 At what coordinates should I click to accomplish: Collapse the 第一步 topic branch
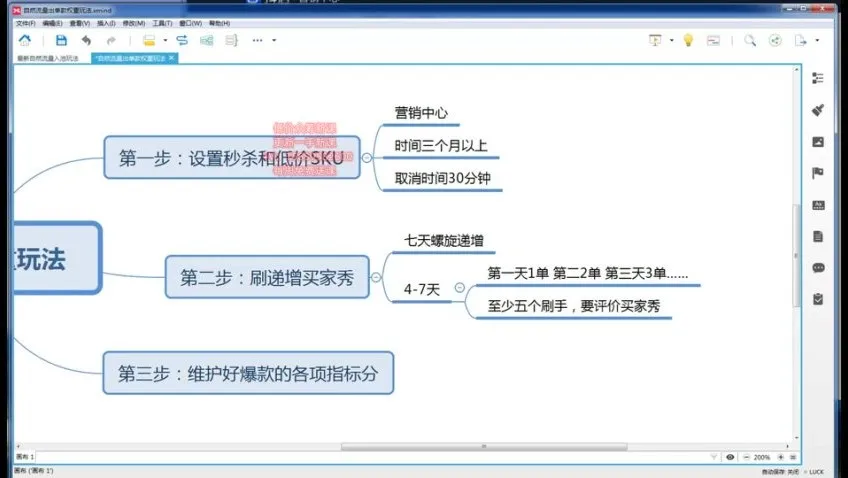(x=367, y=157)
